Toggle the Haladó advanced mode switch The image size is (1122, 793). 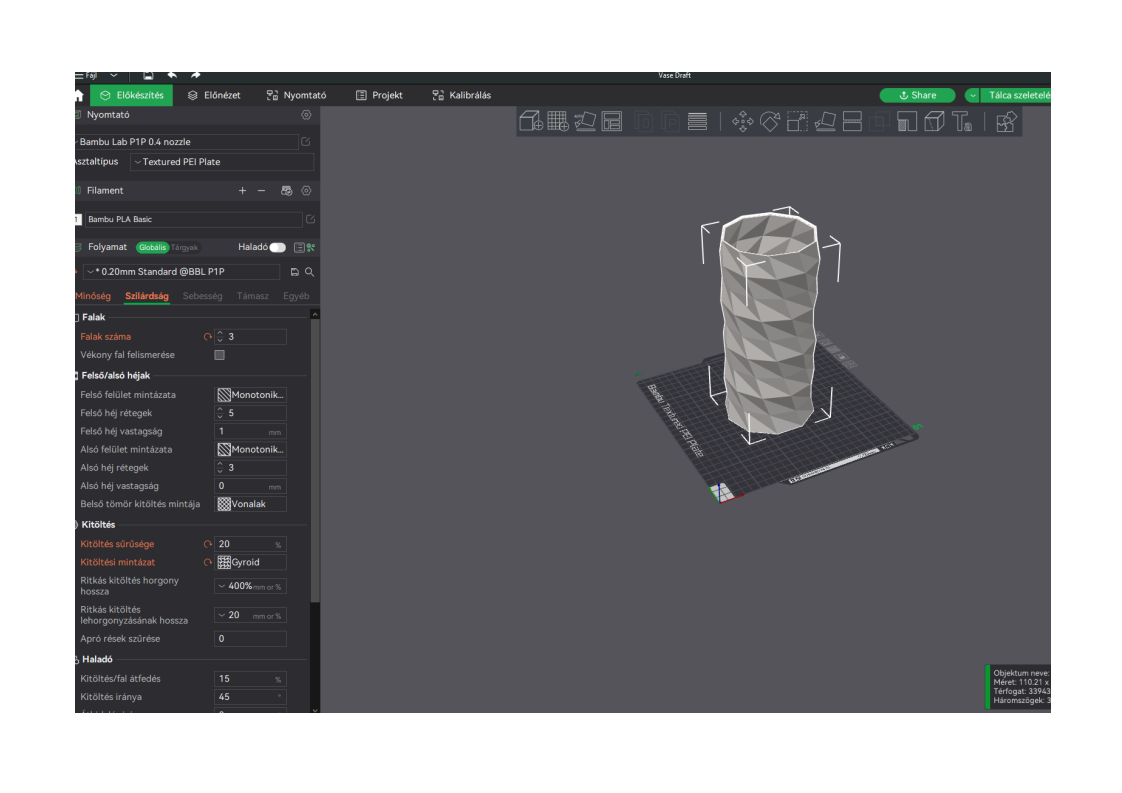pos(278,247)
